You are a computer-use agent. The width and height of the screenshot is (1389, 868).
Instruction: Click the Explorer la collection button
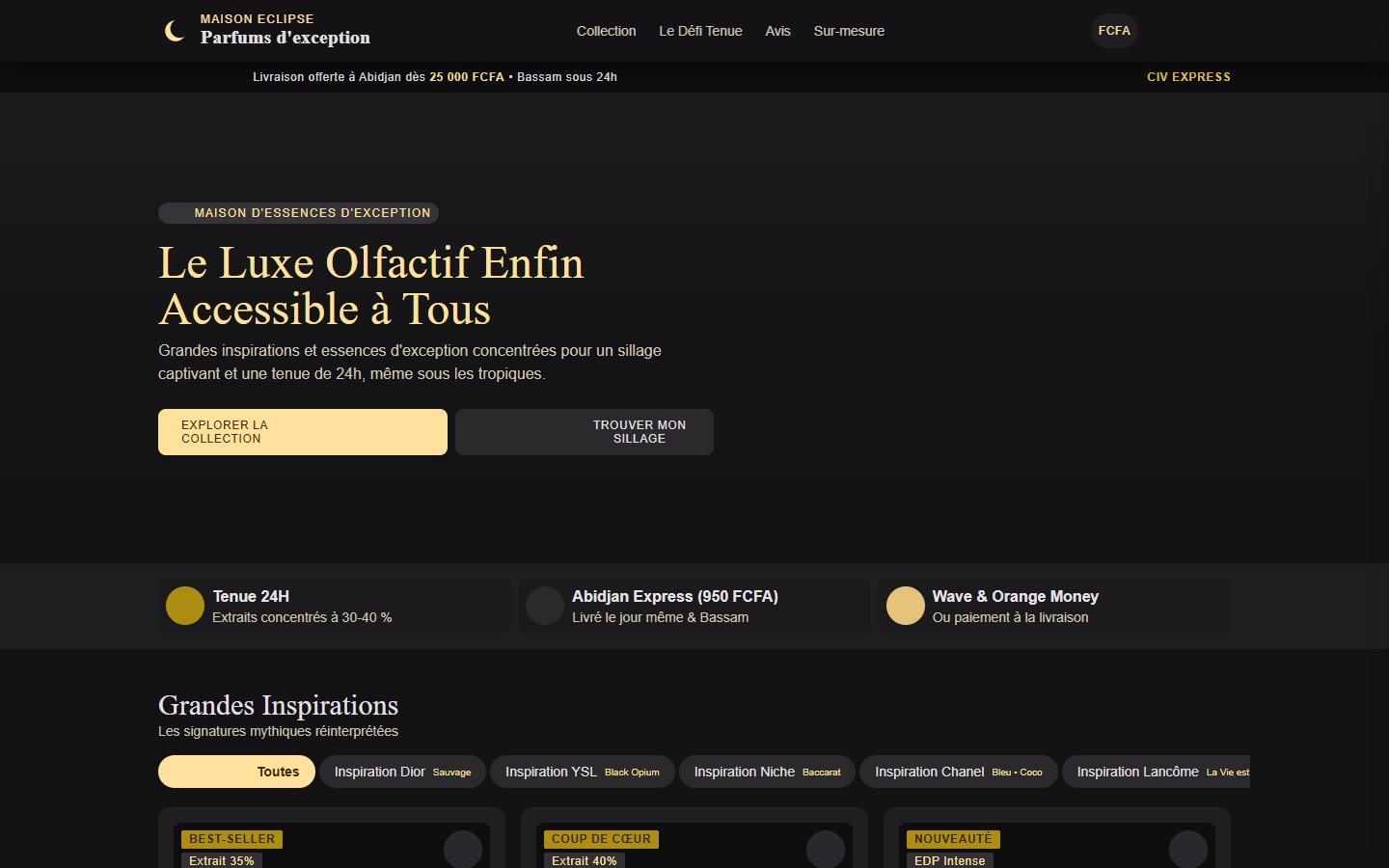pos(303,432)
